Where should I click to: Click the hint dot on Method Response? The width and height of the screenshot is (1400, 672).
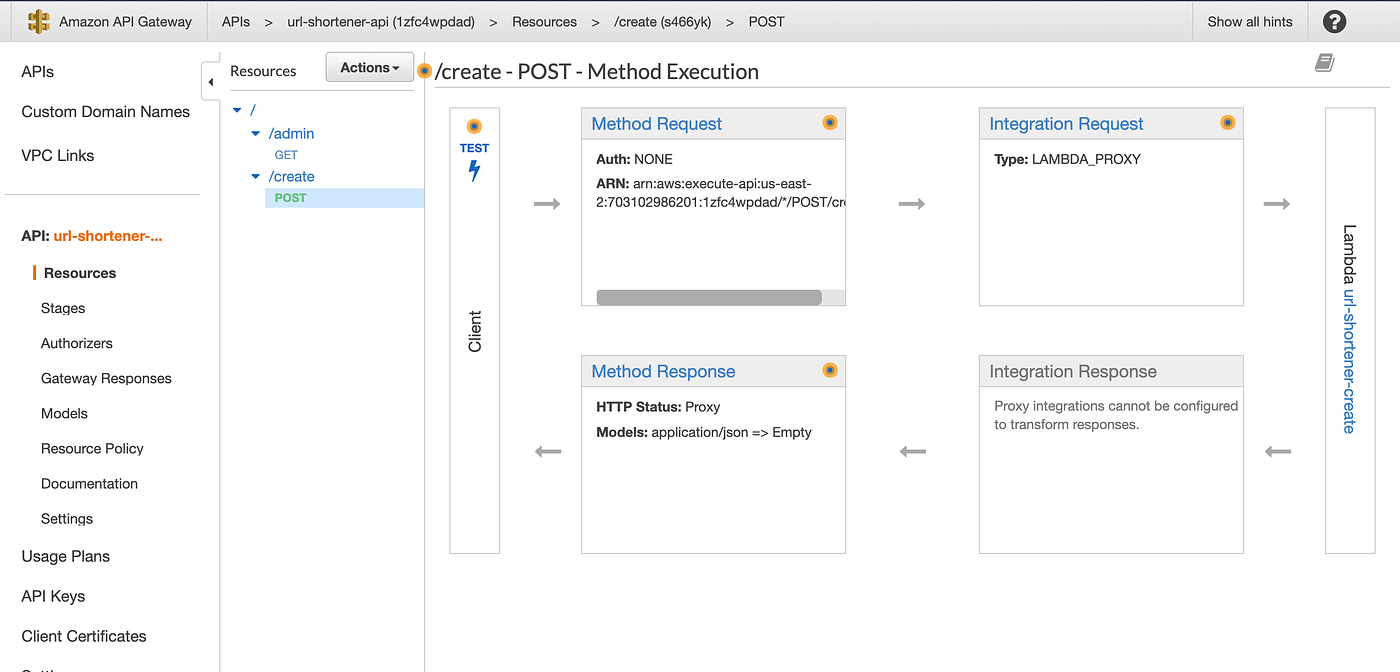click(x=829, y=370)
